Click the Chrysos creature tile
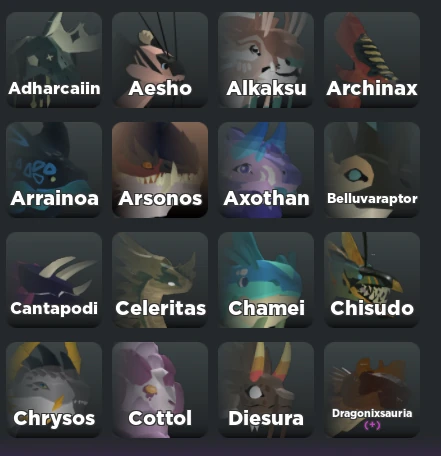Viewport: 441px width, 456px height. (54, 390)
